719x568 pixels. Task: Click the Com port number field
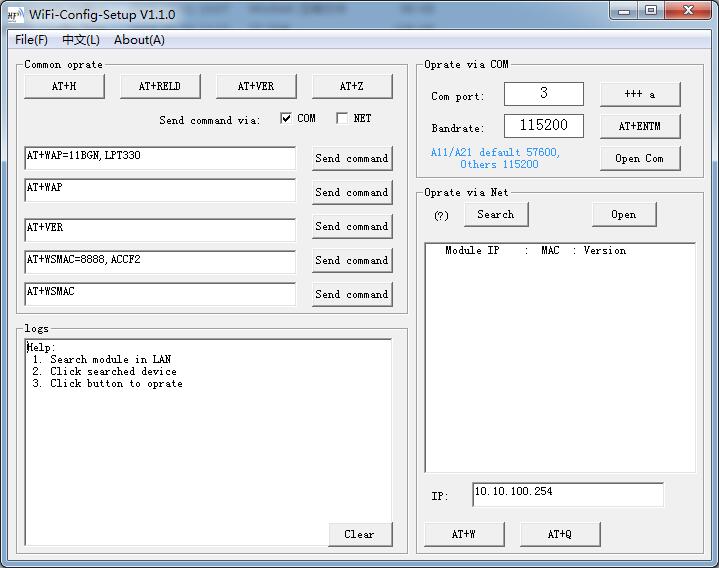pyautogui.click(x=543, y=93)
